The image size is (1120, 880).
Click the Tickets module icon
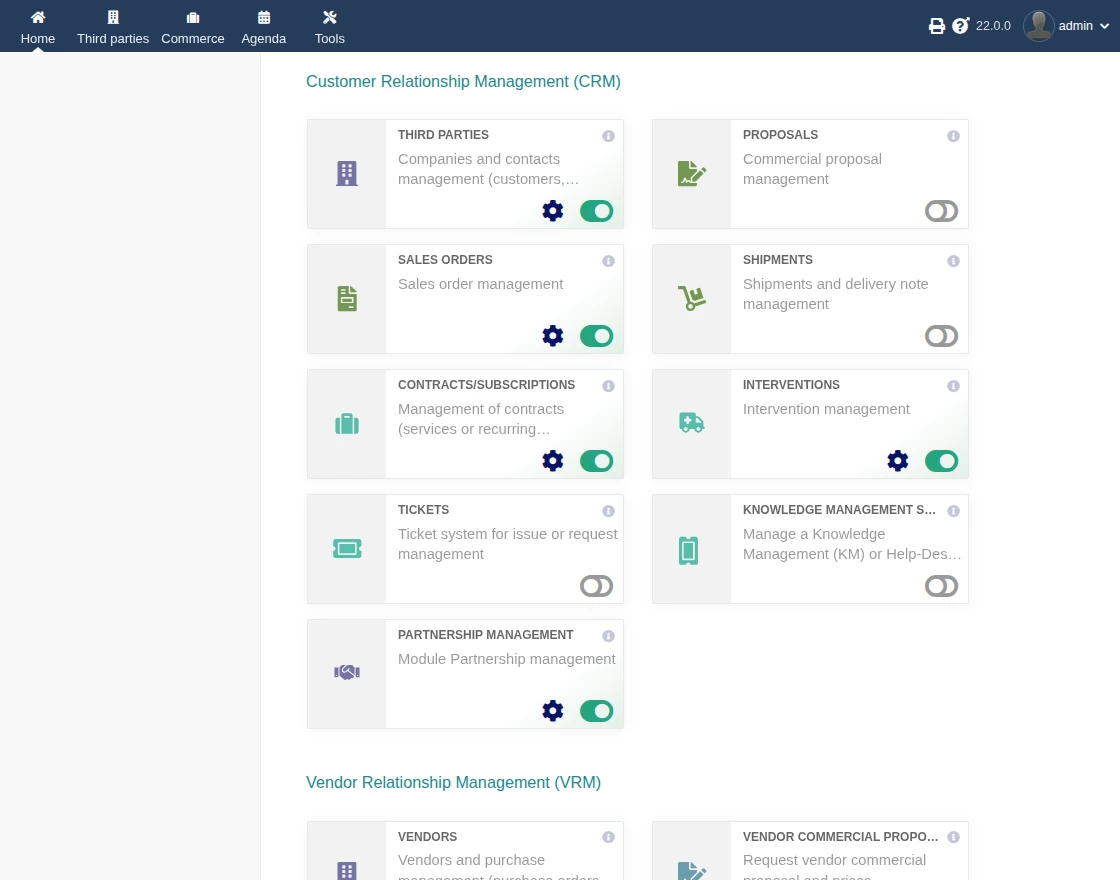346,548
